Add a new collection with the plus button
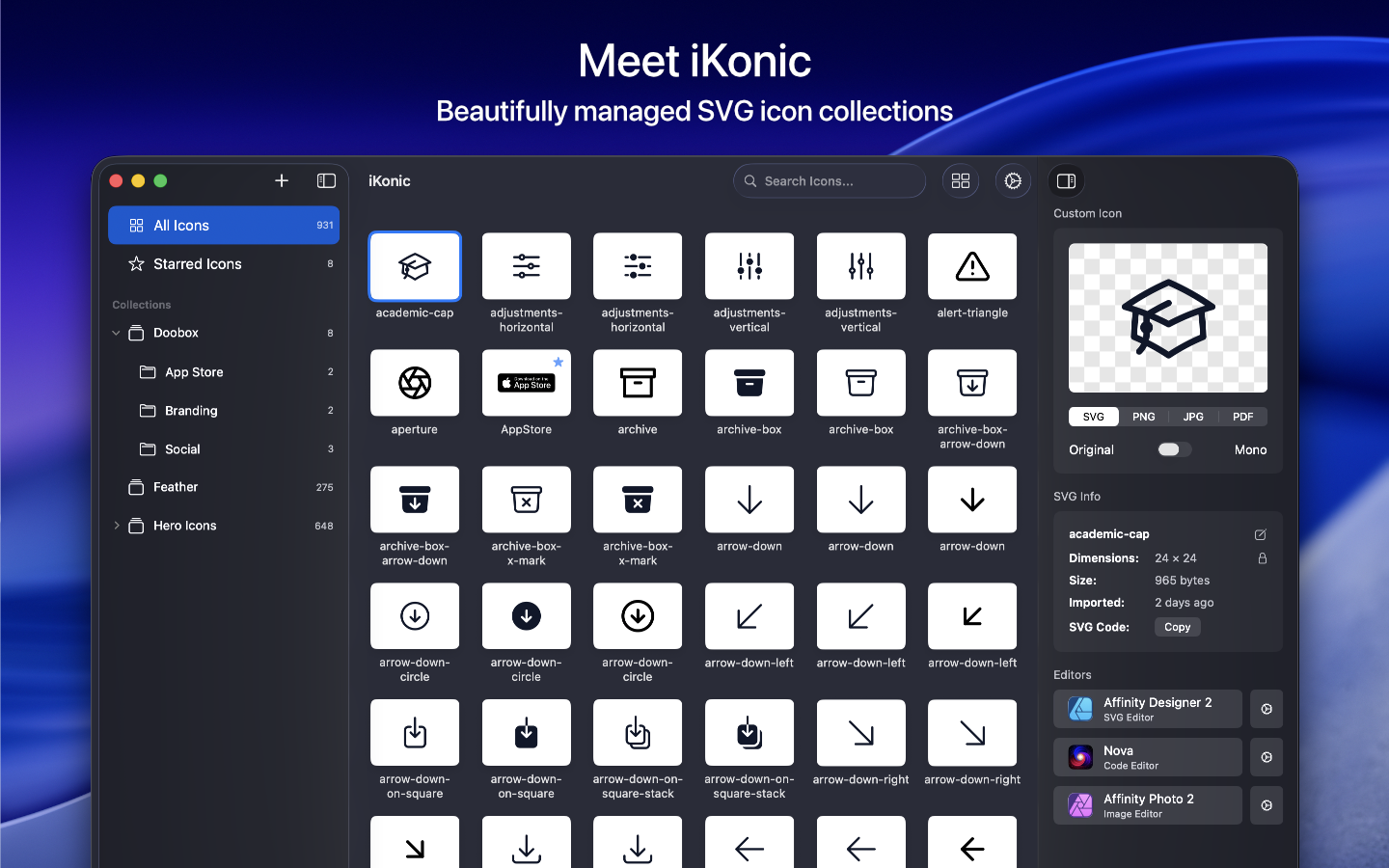This screenshot has width=1389, height=868. [282, 180]
